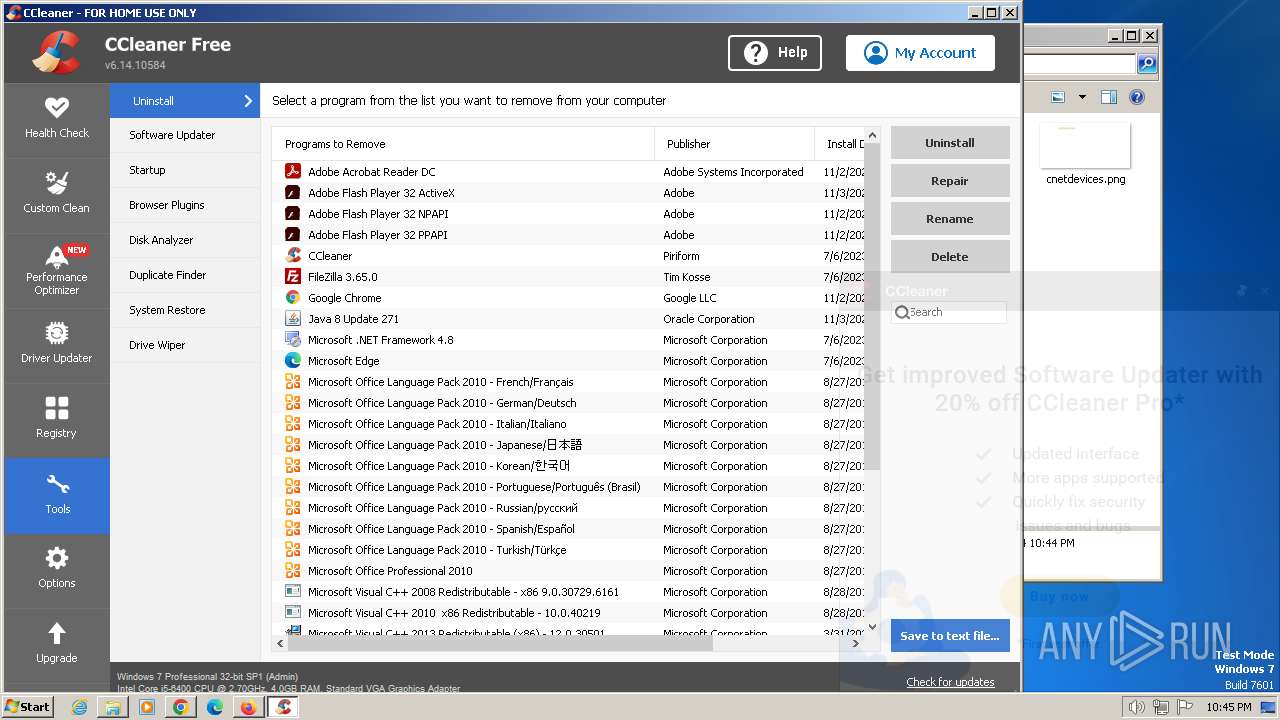The height and width of the screenshot is (720, 1280).
Task: Select the CCleaner program list icon
Action: tap(293, 256)
